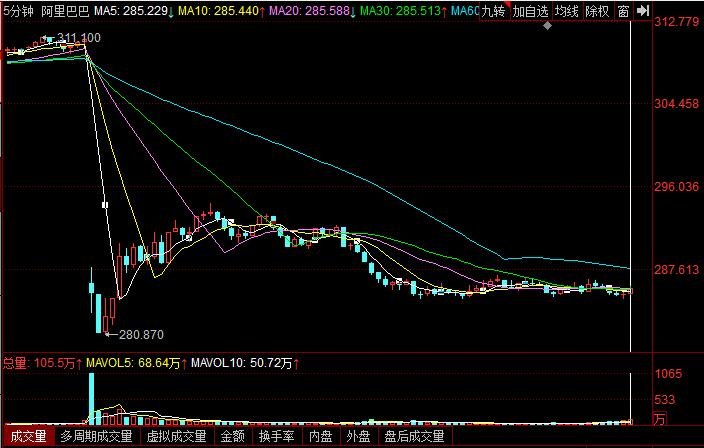Click the 533 volume axis label

pyautogui.click(x=664, y=399)
